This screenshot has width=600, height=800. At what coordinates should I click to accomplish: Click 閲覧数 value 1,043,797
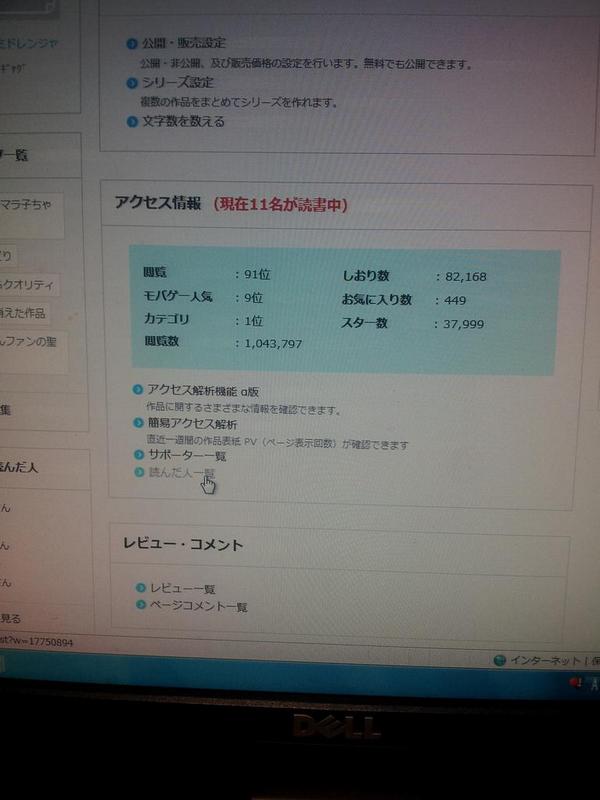(x=273, y=344)
